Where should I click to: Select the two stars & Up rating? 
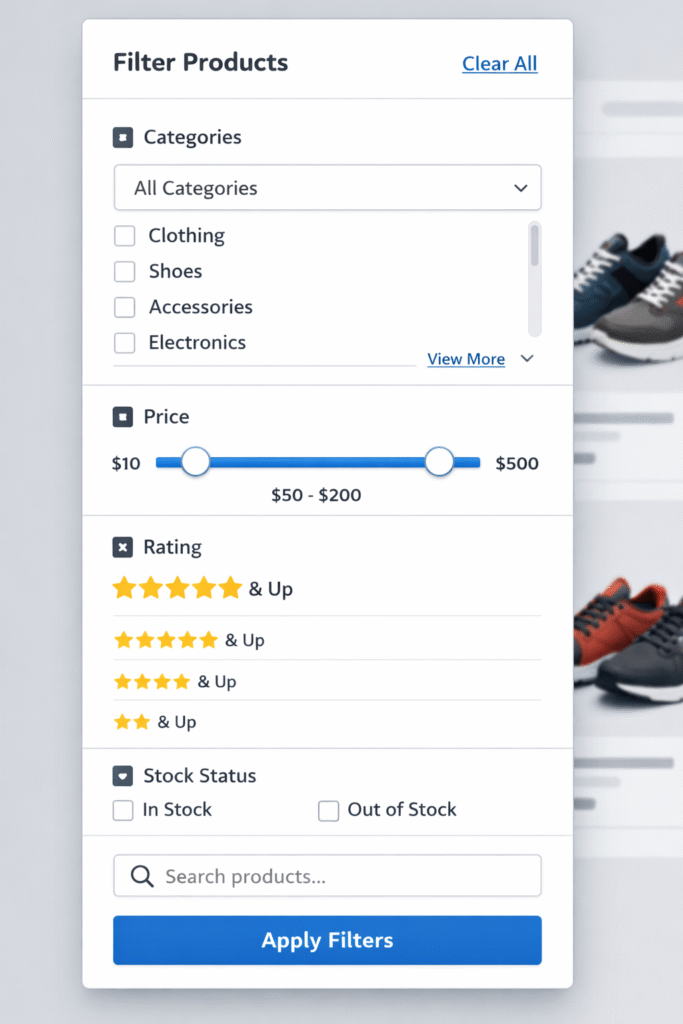pyautogui.click(x=155, y=722)
